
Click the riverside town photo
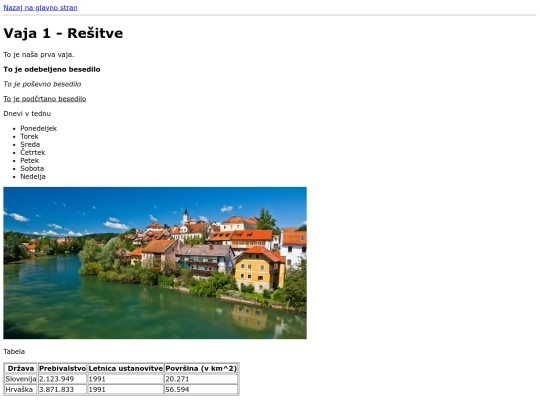pyautogui.click(x=155, y=263)
